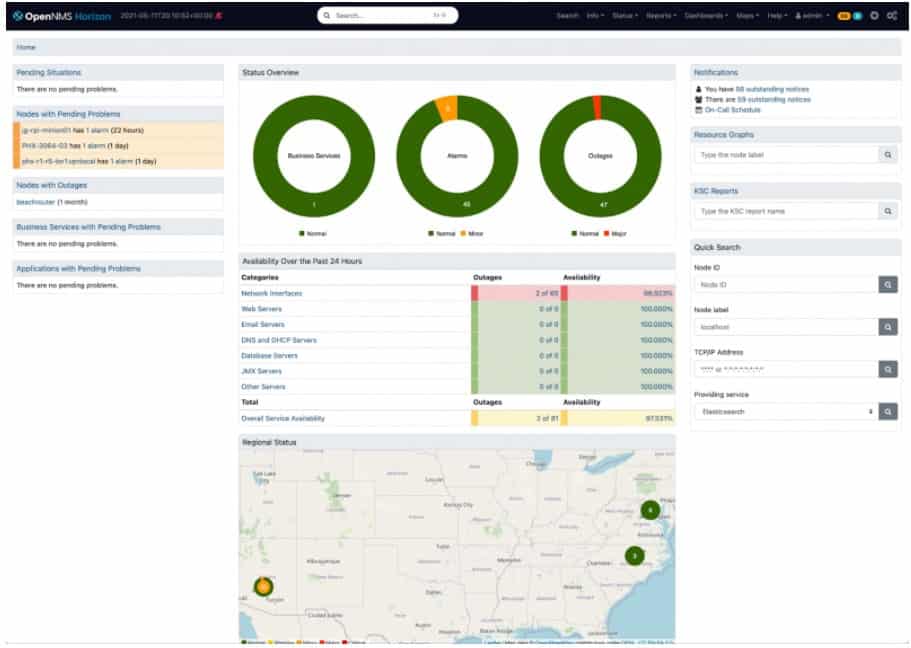
Task: Open the configuration cogs icon in navbar
Action: (892, 16)
